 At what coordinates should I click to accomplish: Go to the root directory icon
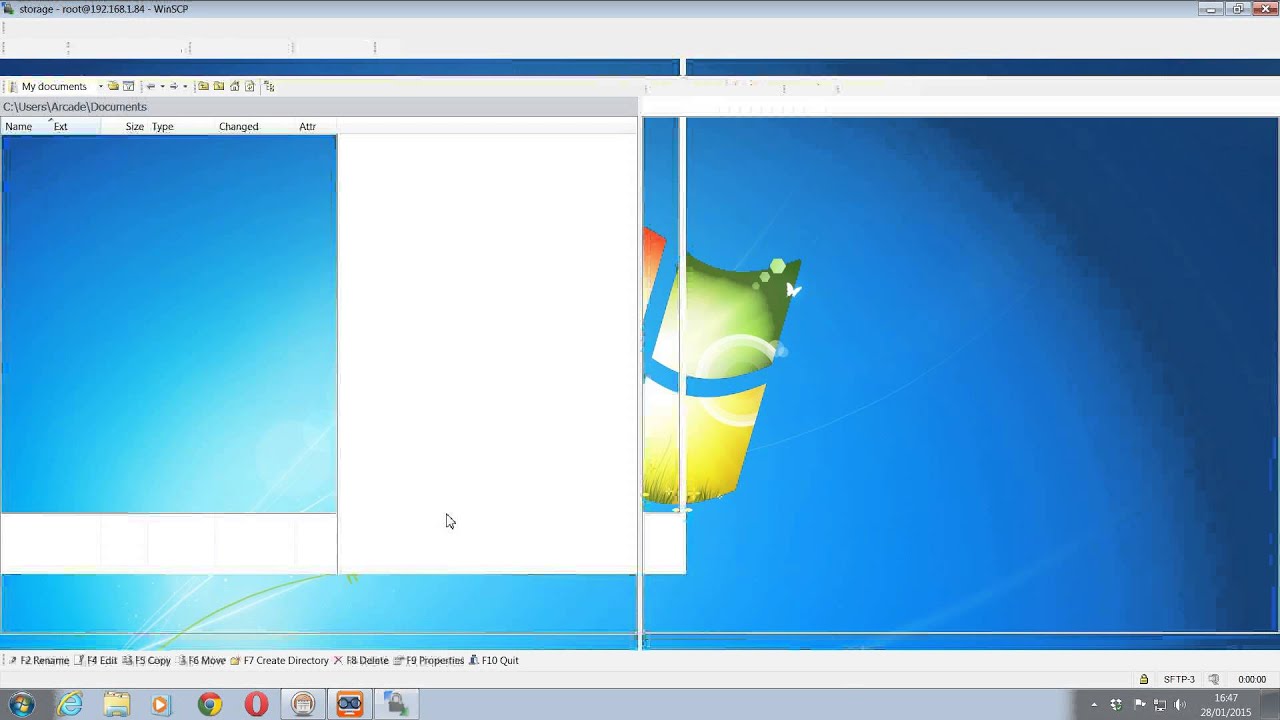pyautogui.click(x=219, y=86)
